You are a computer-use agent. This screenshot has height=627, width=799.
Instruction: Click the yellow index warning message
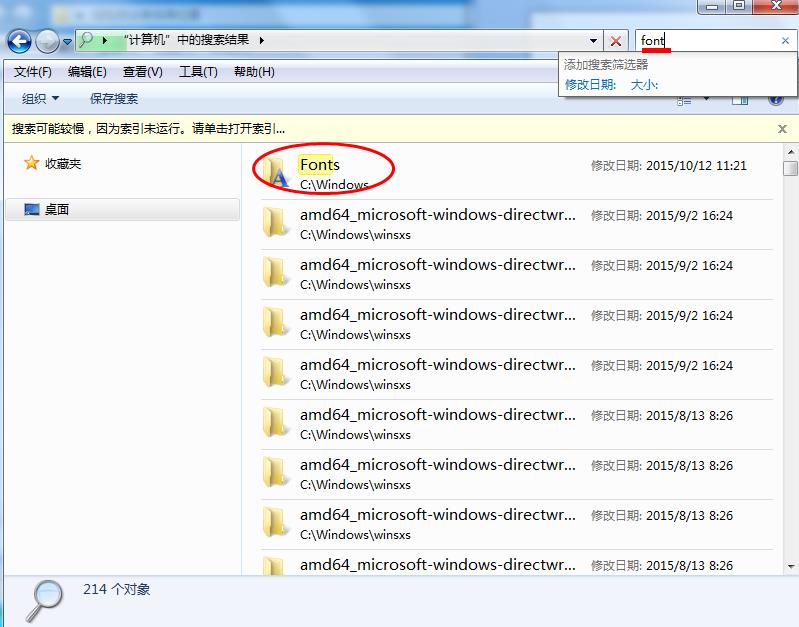[x=148, y=128]
